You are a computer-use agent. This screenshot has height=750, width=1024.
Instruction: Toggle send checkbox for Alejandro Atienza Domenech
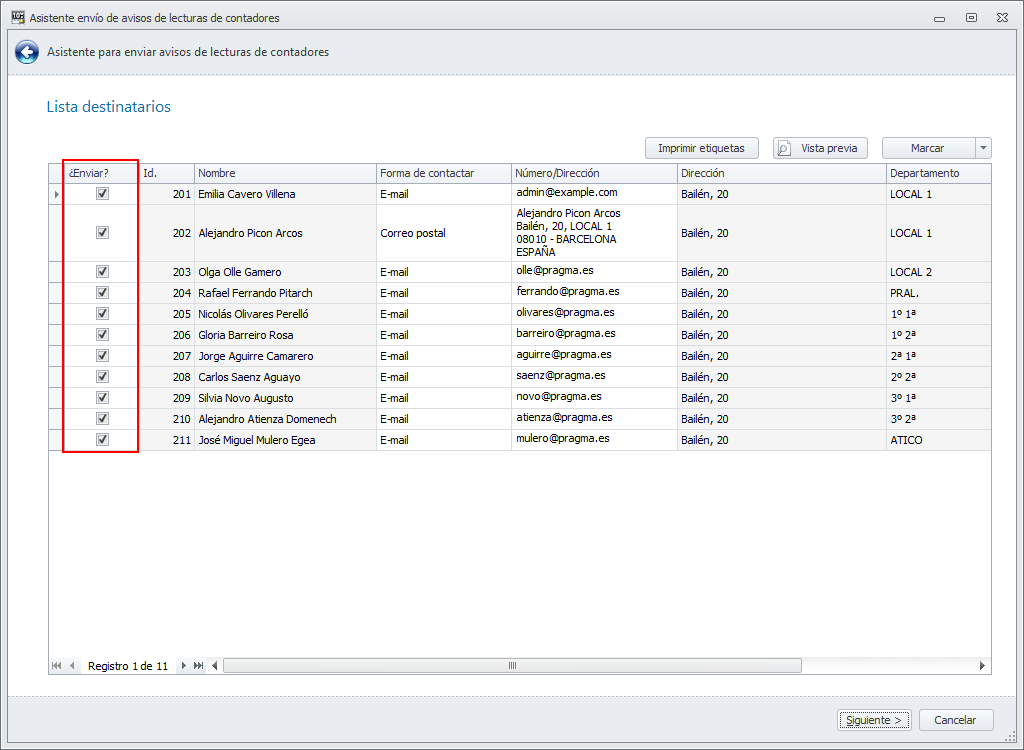(x=103, y=417)
